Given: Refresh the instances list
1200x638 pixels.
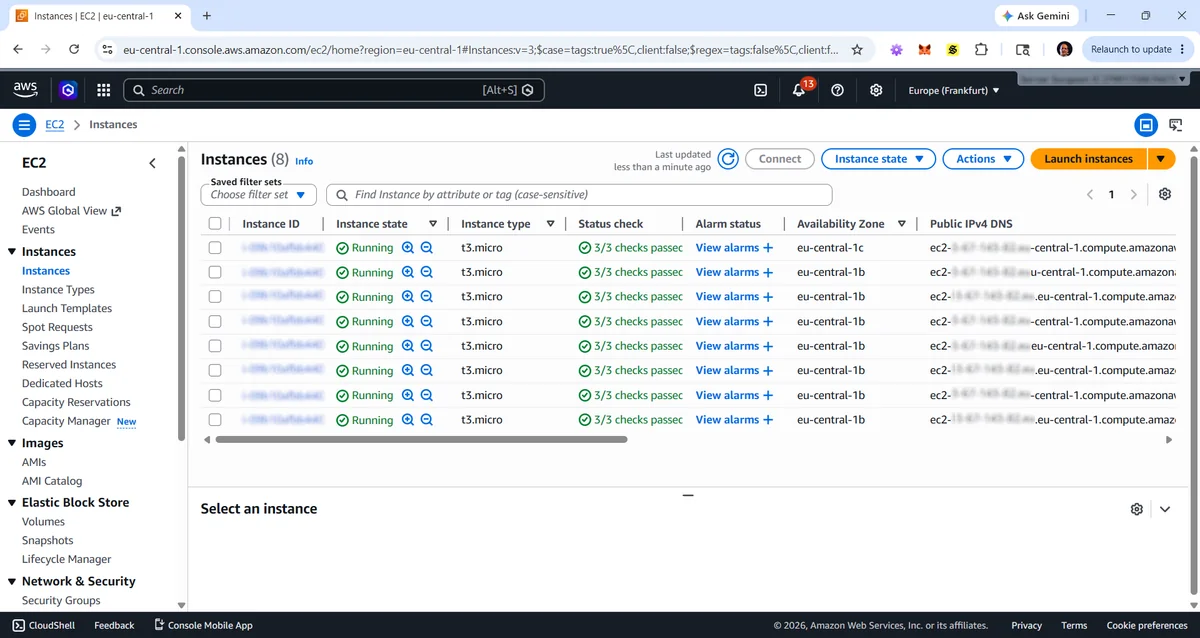Looking at the screenshot, I should 728,159.
